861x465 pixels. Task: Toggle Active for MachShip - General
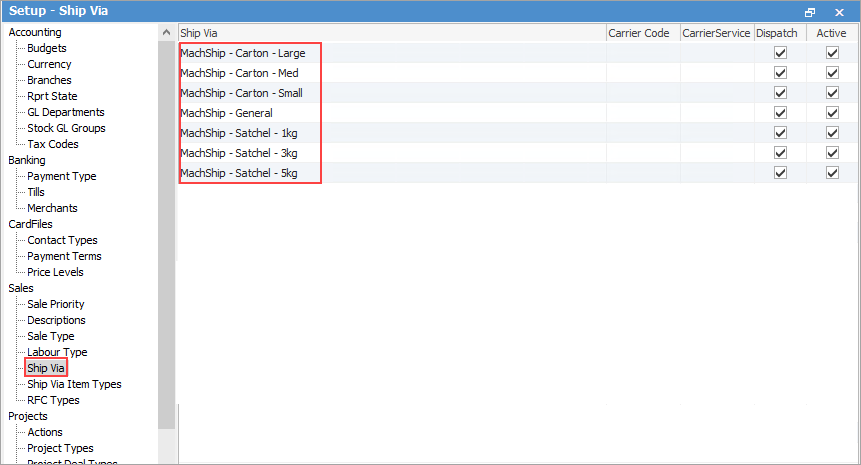click(x=832, y=113)
